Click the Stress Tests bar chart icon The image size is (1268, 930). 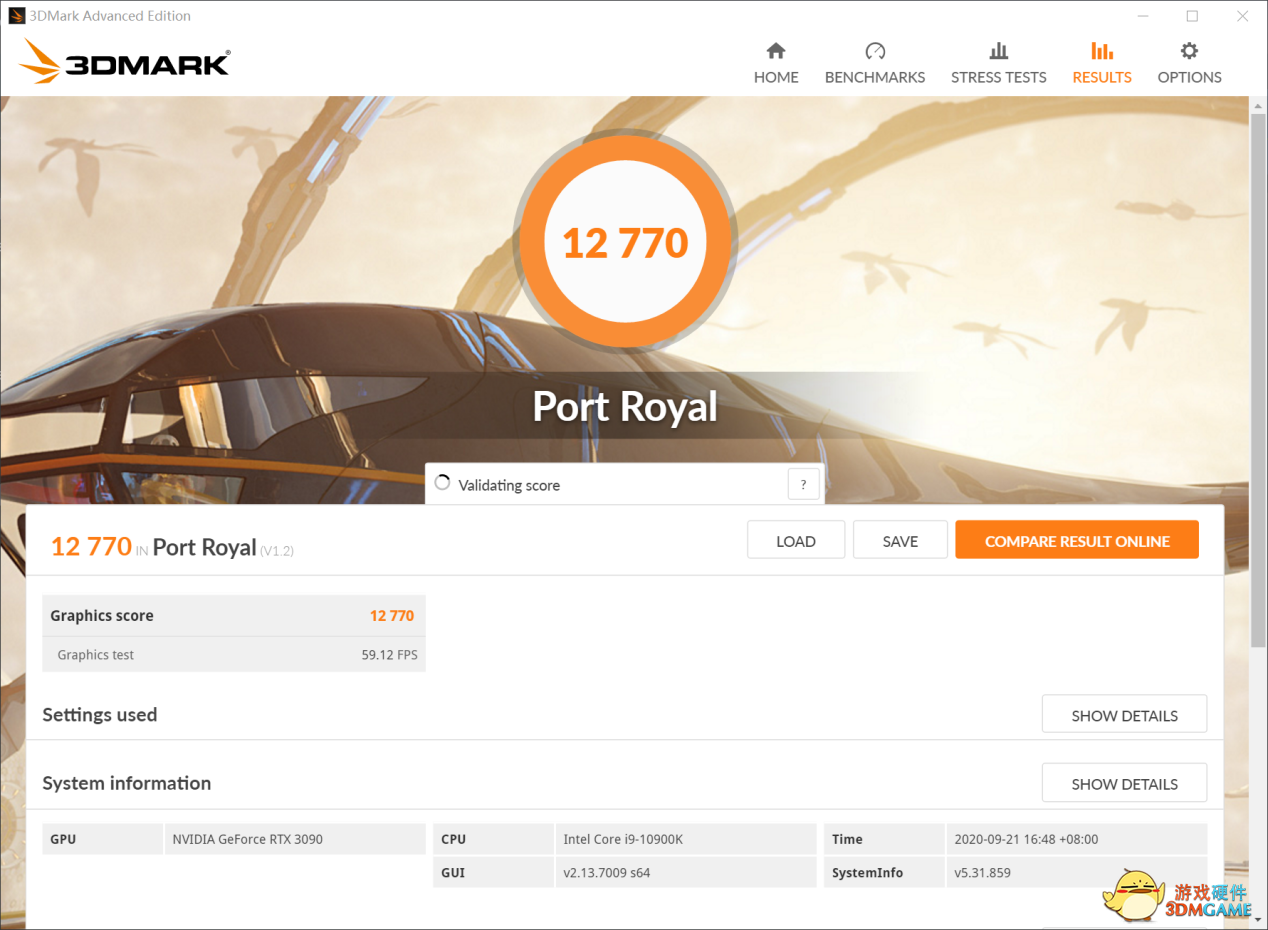(x=998, y=51)
